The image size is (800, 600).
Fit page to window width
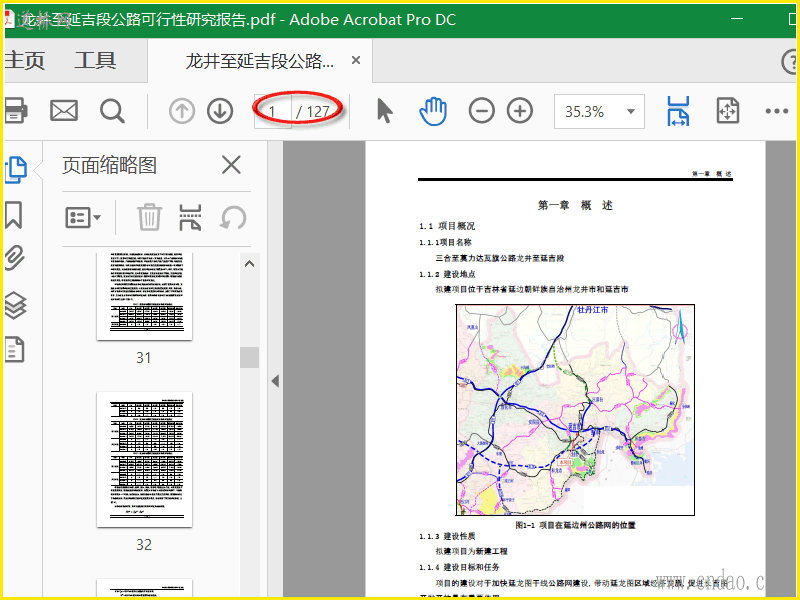click(x=678, y=111)
